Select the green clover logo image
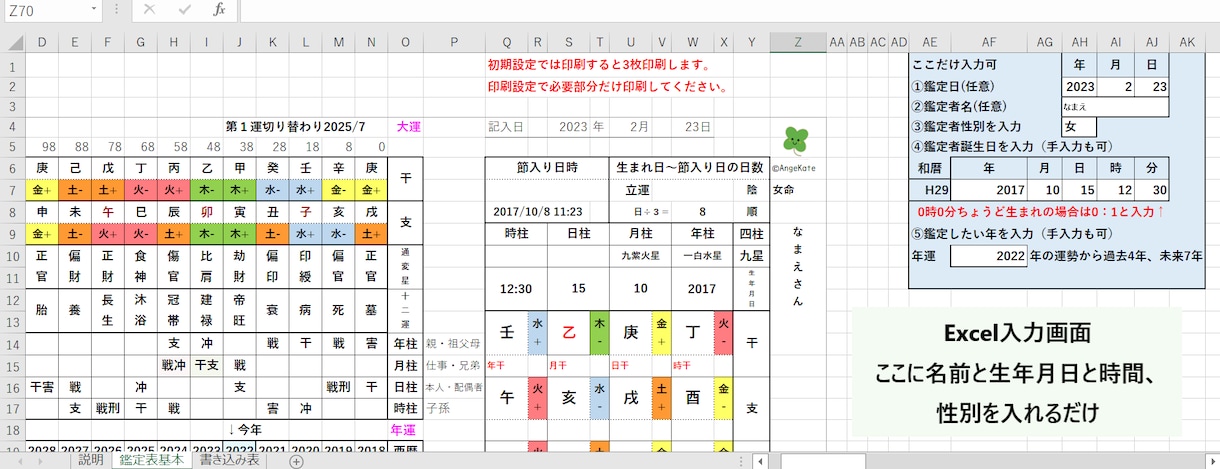Screen dimensions: 1220x469 tap(796, 141)
